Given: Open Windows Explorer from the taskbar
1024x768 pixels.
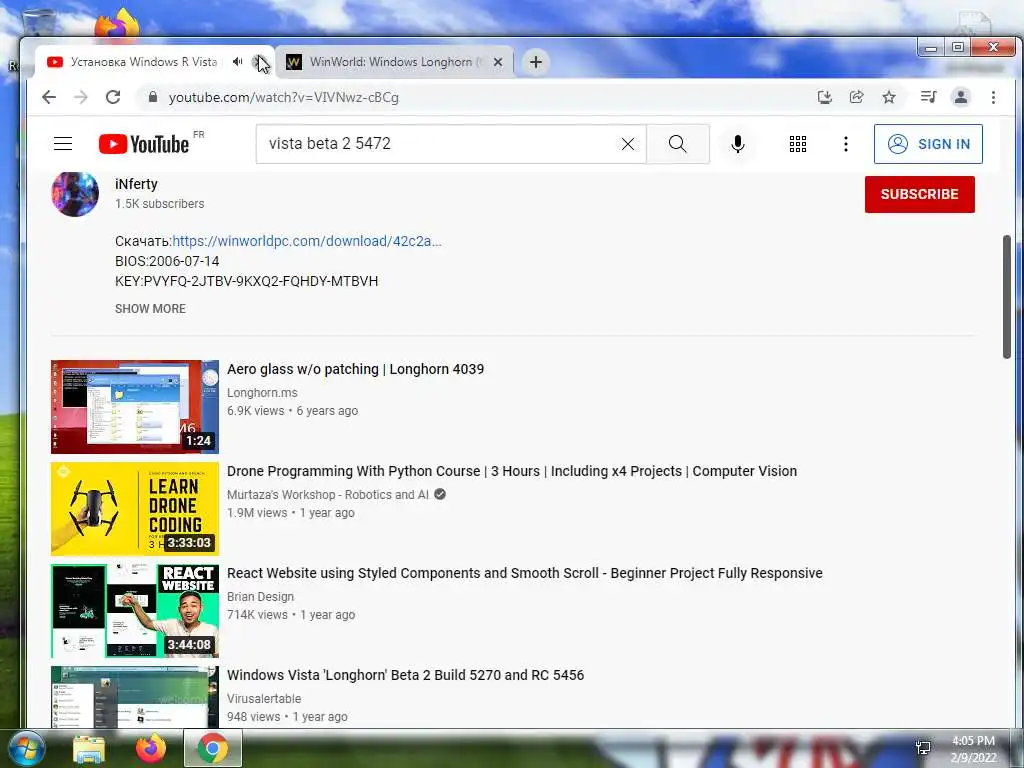Looking at the screenshot, I should [89, 750].
